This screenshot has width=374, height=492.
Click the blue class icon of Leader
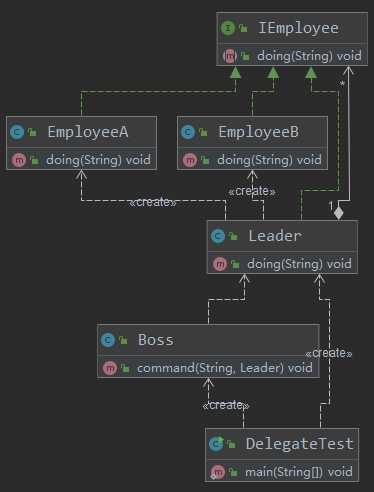[218, 236]
